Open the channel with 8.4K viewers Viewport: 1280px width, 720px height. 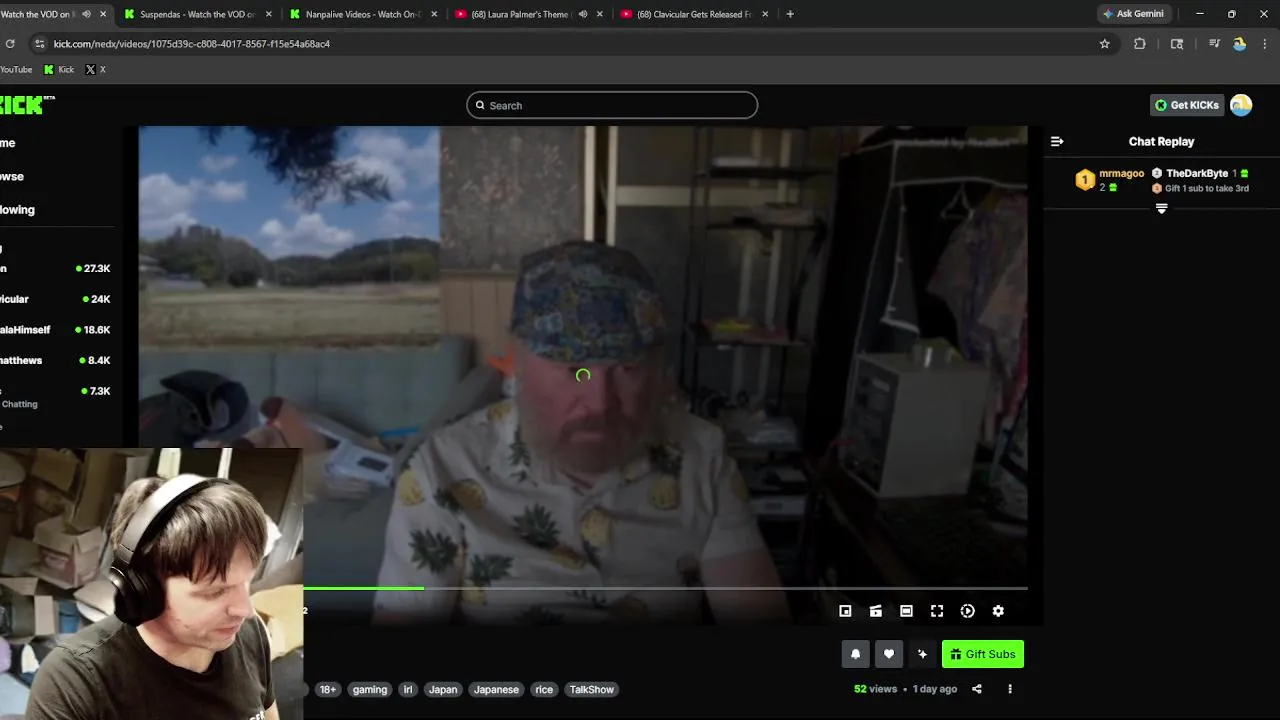[57, 360]
